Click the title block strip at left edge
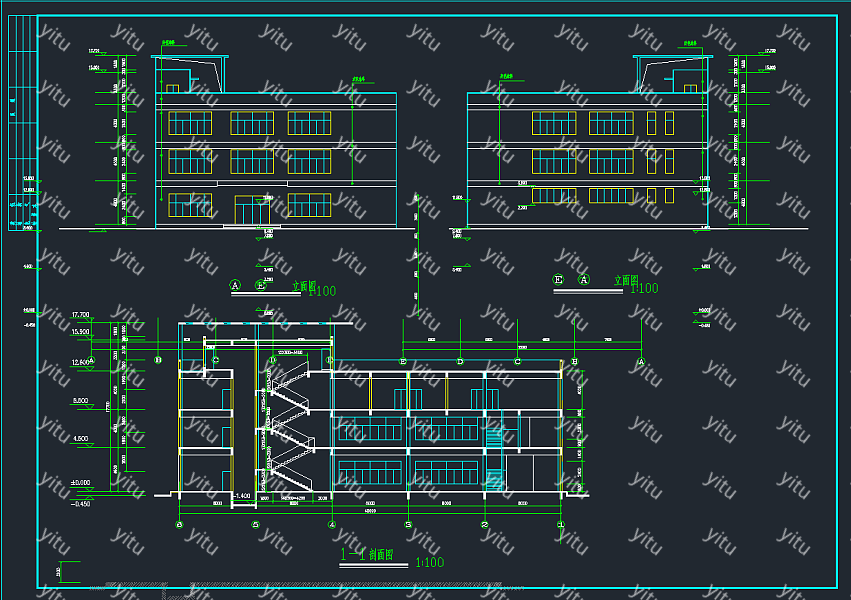Screen dimensions: 851x600 (x=21, y=122)
